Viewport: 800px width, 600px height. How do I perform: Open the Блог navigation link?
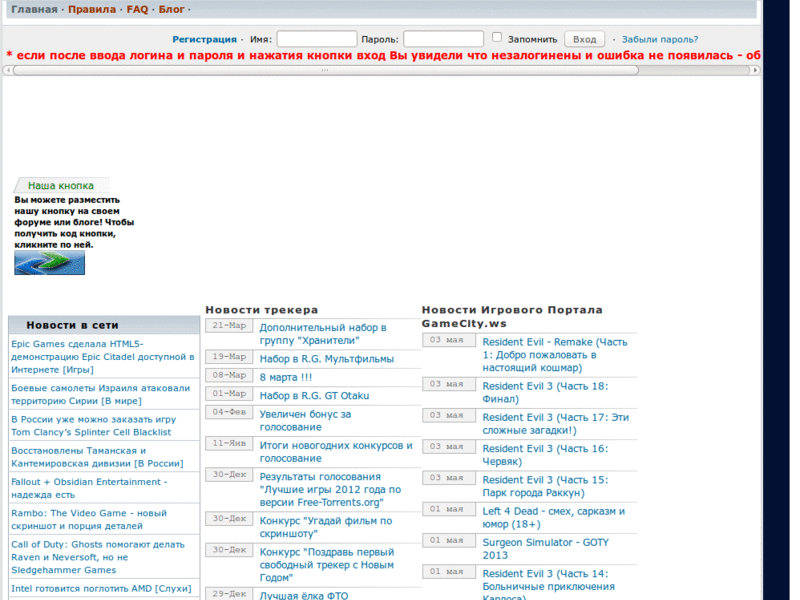coord(171,9)
